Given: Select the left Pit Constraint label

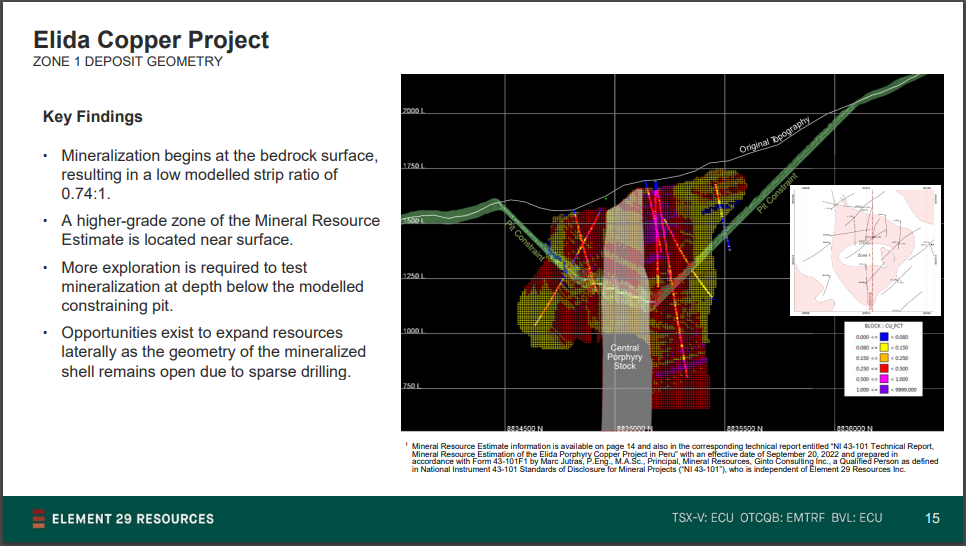Looking at the screenshot, I should click(x=524, y=241).
